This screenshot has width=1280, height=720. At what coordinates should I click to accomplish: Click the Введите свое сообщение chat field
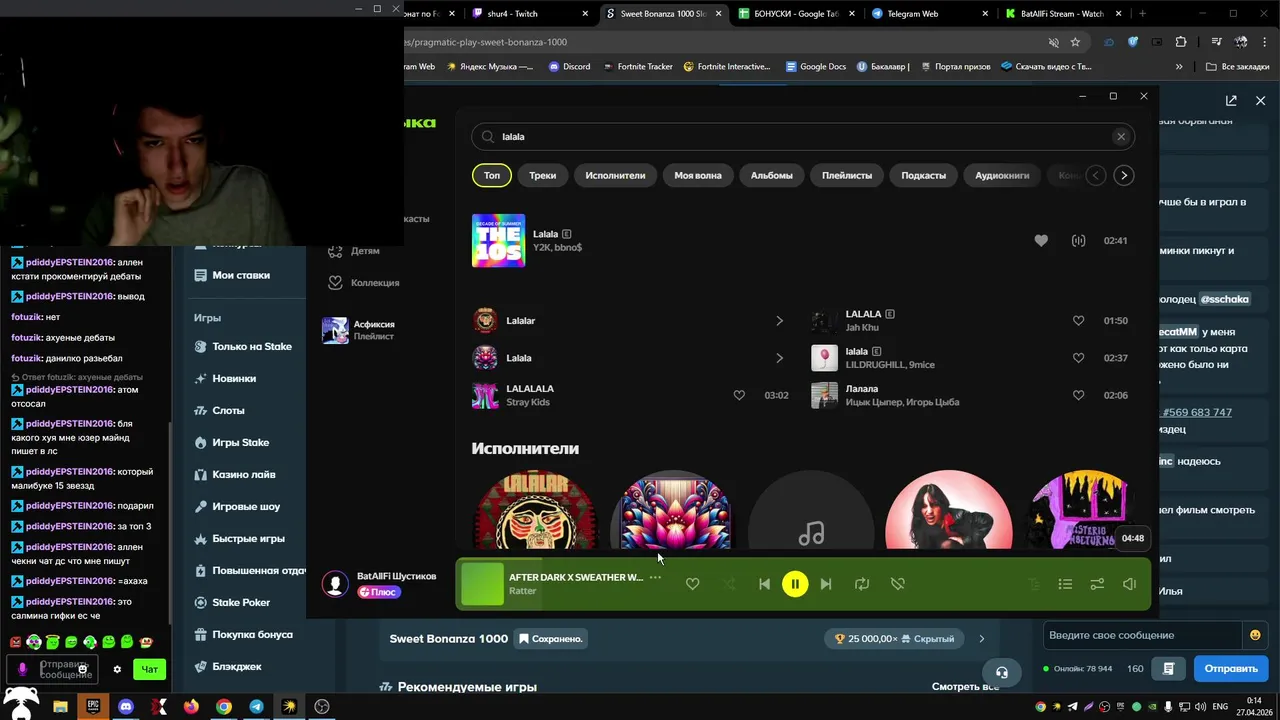(1141, 635)
